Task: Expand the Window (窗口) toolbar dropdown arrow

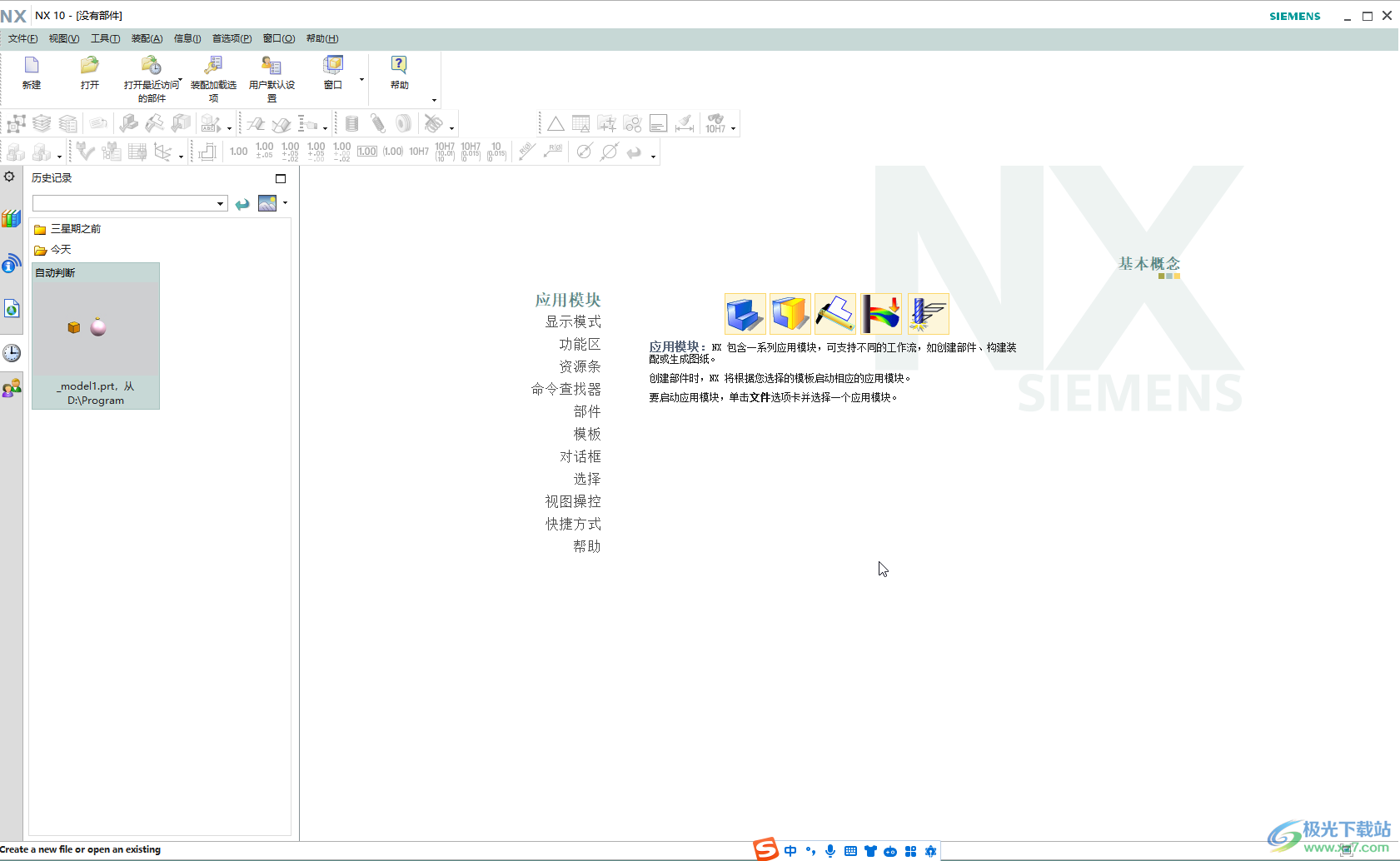Action: [361, 80]
